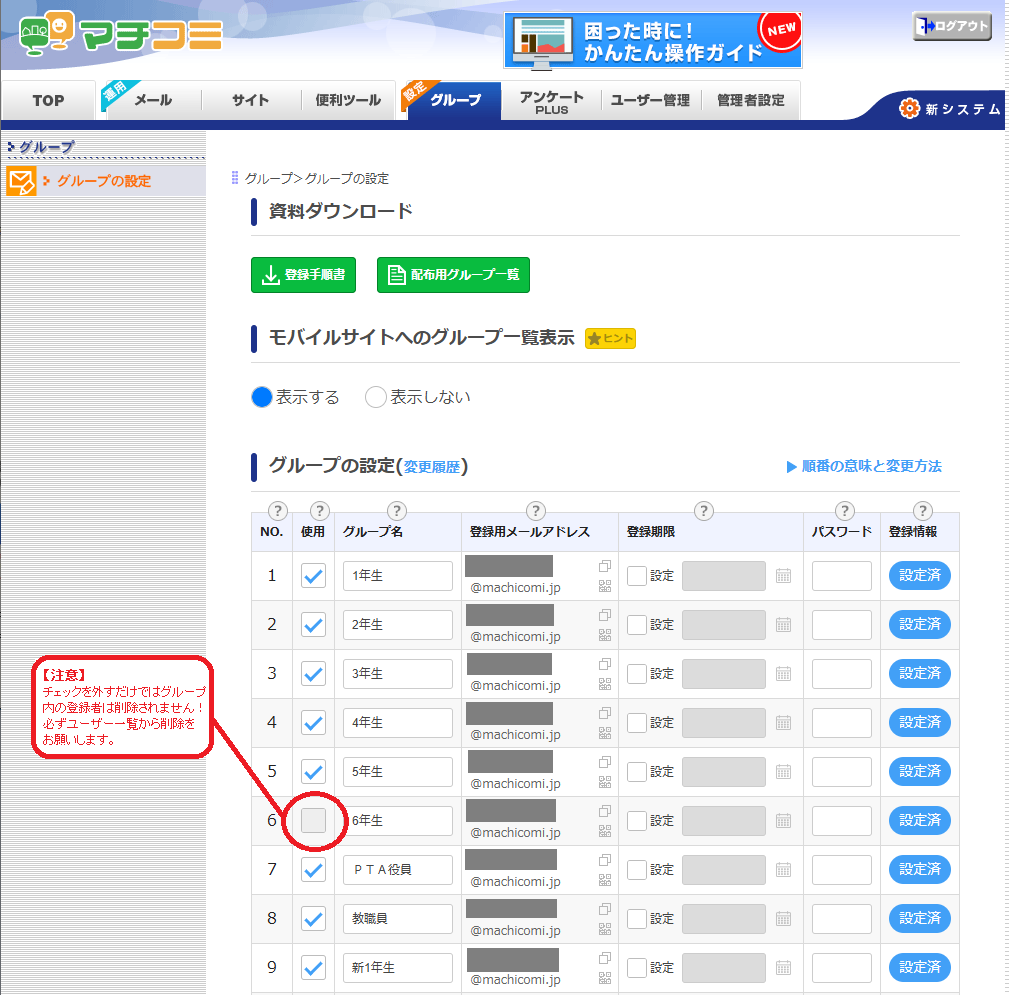Open the メール tab
The height and width of the screenshot is (995, 1009).
pyautogui.click(x=153, y=100)
